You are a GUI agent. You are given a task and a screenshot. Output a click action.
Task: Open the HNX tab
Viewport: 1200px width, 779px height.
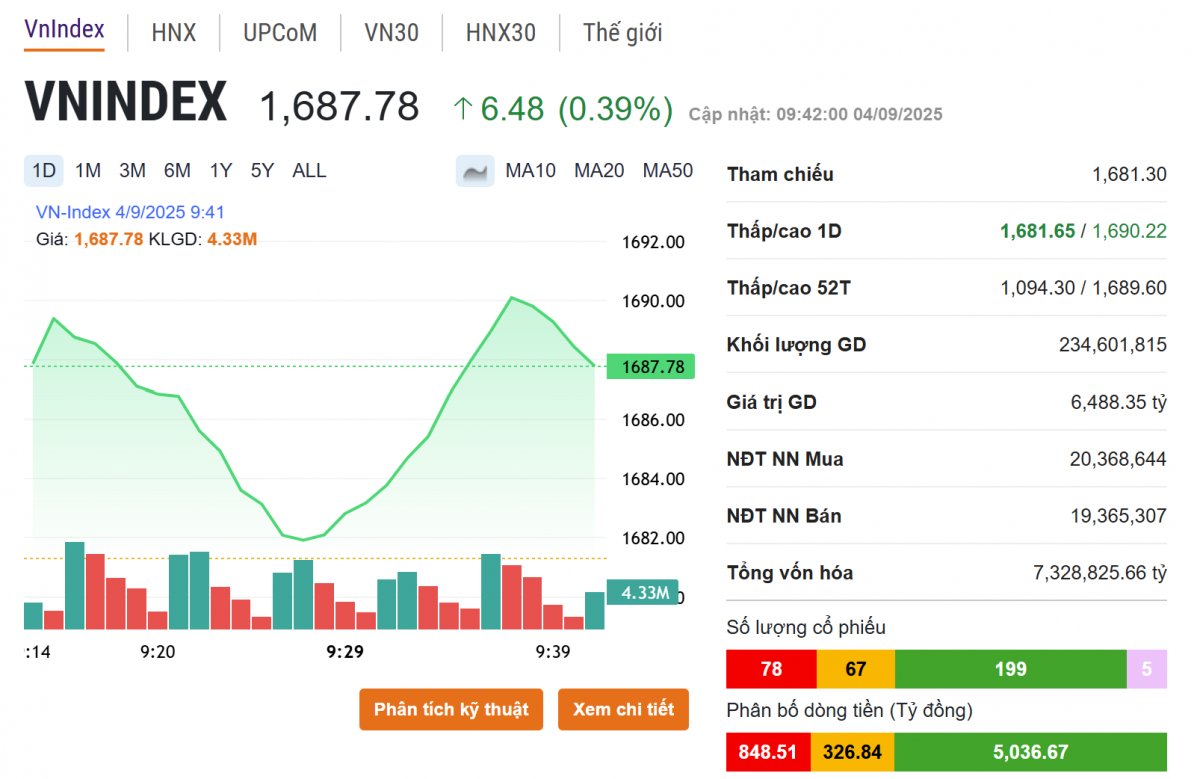[x=174, y=33]
